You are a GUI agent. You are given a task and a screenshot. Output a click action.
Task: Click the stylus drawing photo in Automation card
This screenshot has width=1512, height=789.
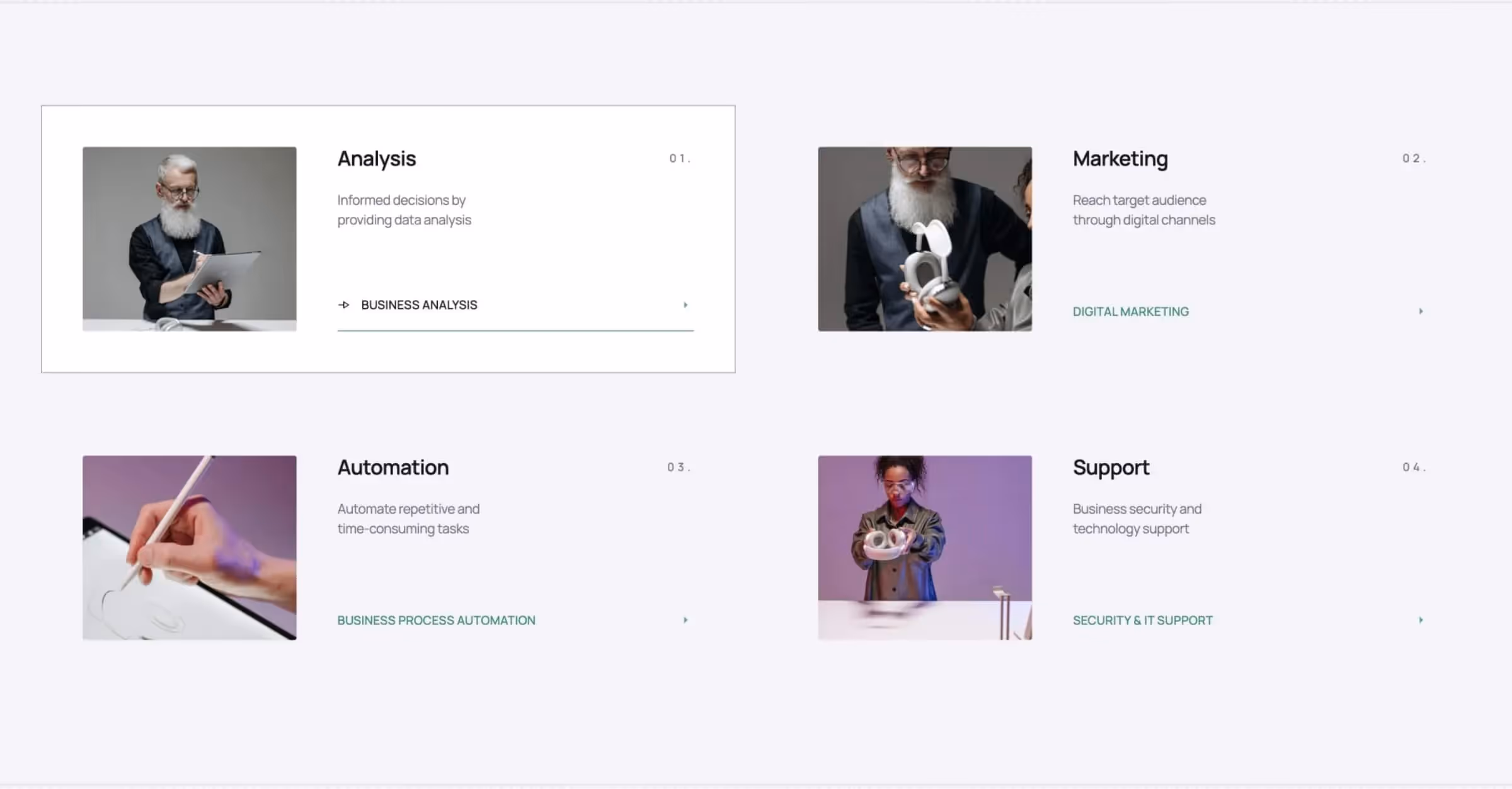point(189,548)
